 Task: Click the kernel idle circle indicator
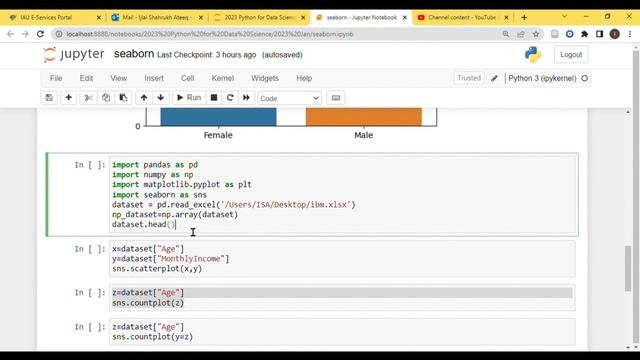[x=584, y=78]
